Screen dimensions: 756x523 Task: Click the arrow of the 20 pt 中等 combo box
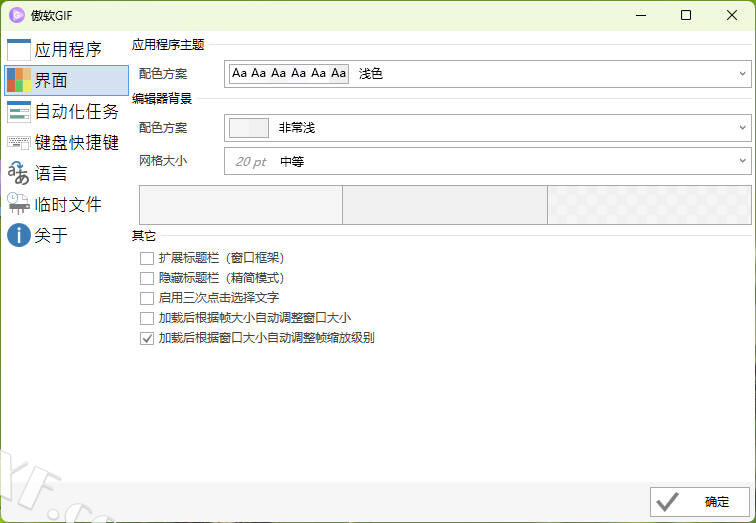pyautogui.click(x=742, y=161)
